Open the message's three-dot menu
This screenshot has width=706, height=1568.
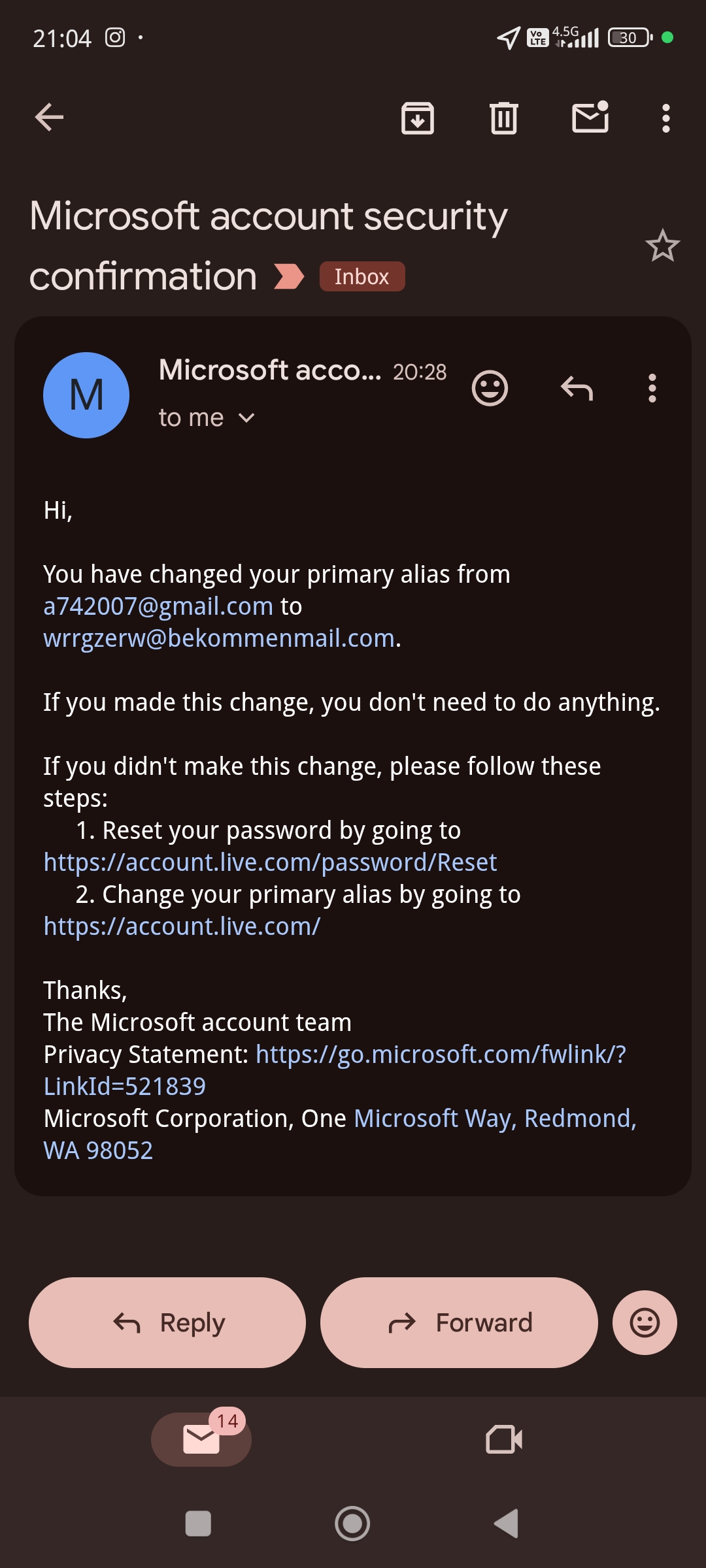[652, 389]
